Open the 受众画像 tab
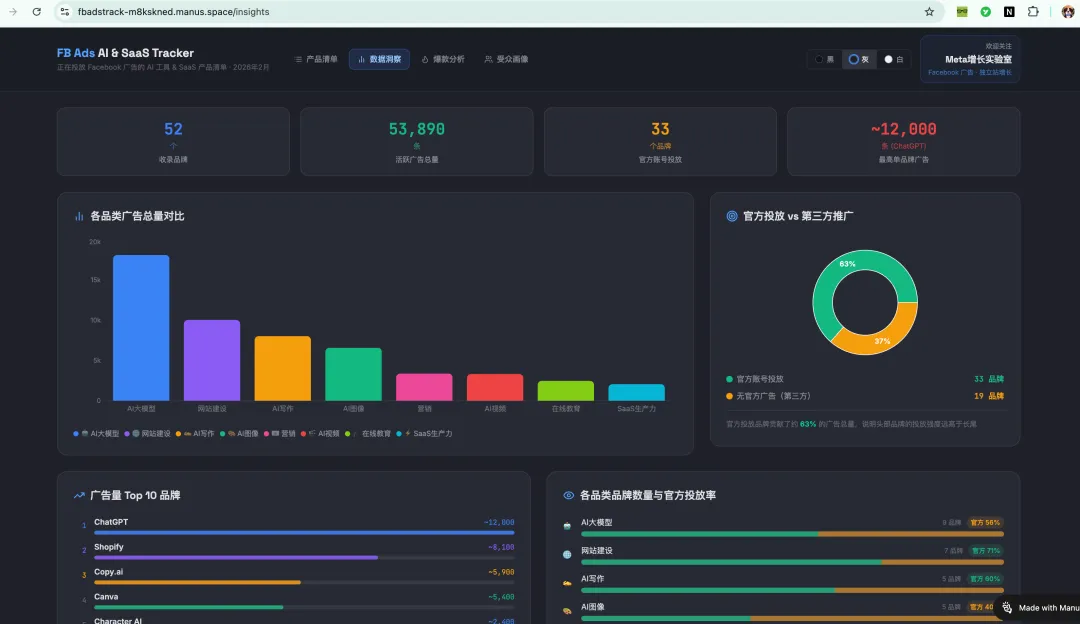The image size is (1080, 624). [506, 59]
